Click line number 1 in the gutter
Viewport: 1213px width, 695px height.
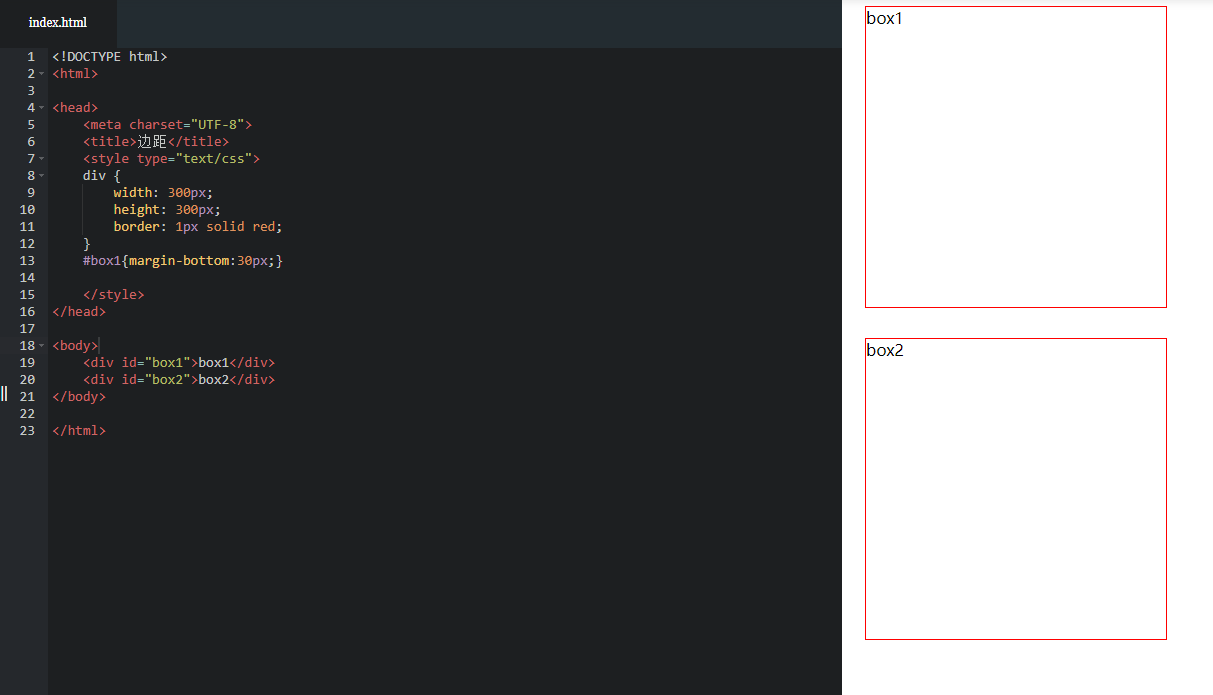[x=31, y=57]
